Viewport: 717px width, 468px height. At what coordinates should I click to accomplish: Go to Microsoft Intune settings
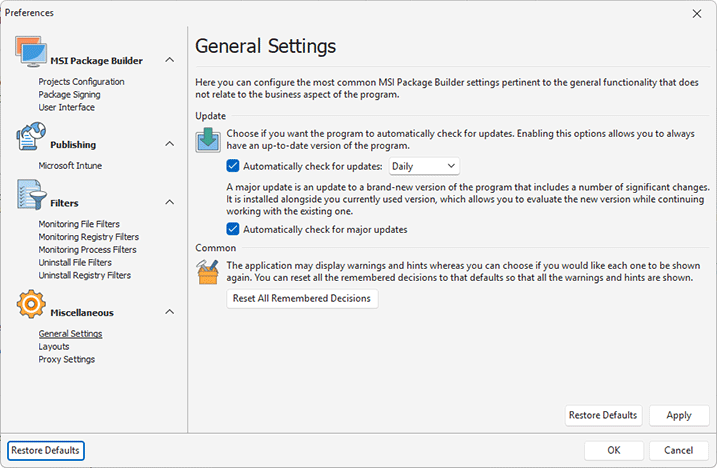70,166
